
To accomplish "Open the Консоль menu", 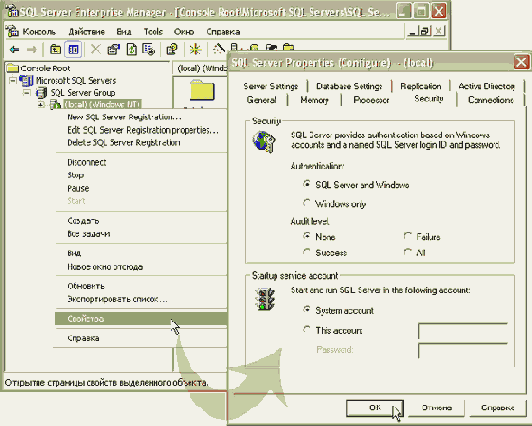I will [39, 32].
